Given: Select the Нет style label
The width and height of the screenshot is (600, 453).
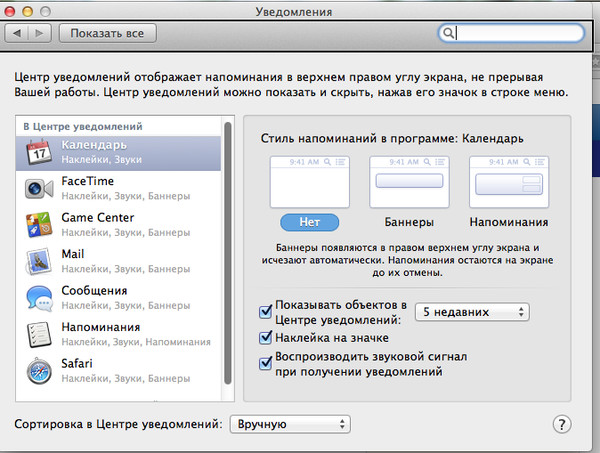Looking at the screenshot, I should (310, 222).
